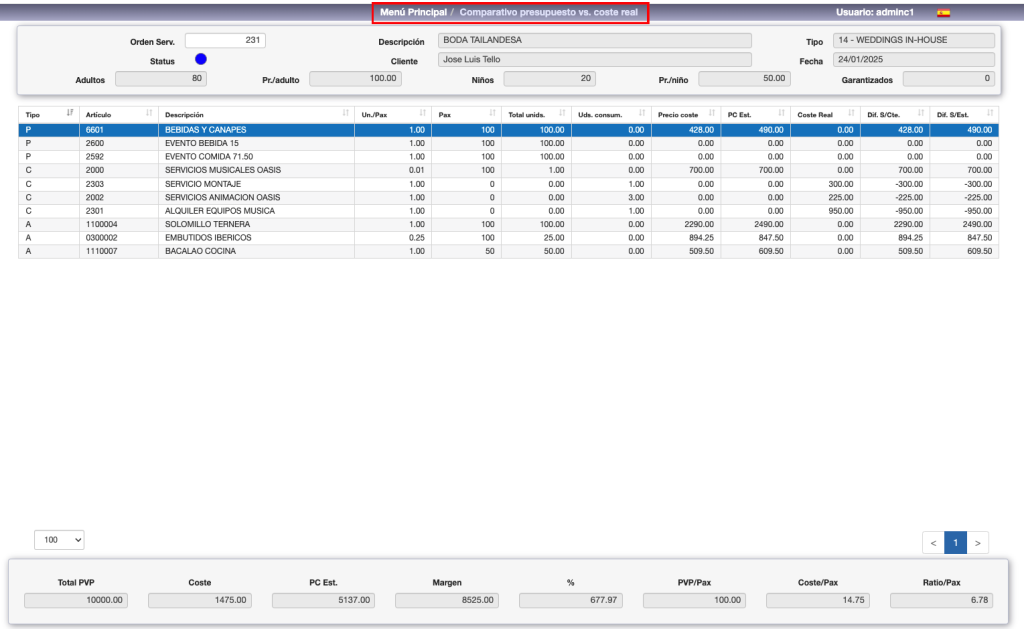Screen dimensions: 1024x629
Task: Click sort icon in Coste Real column
Action: coord(851,114)
